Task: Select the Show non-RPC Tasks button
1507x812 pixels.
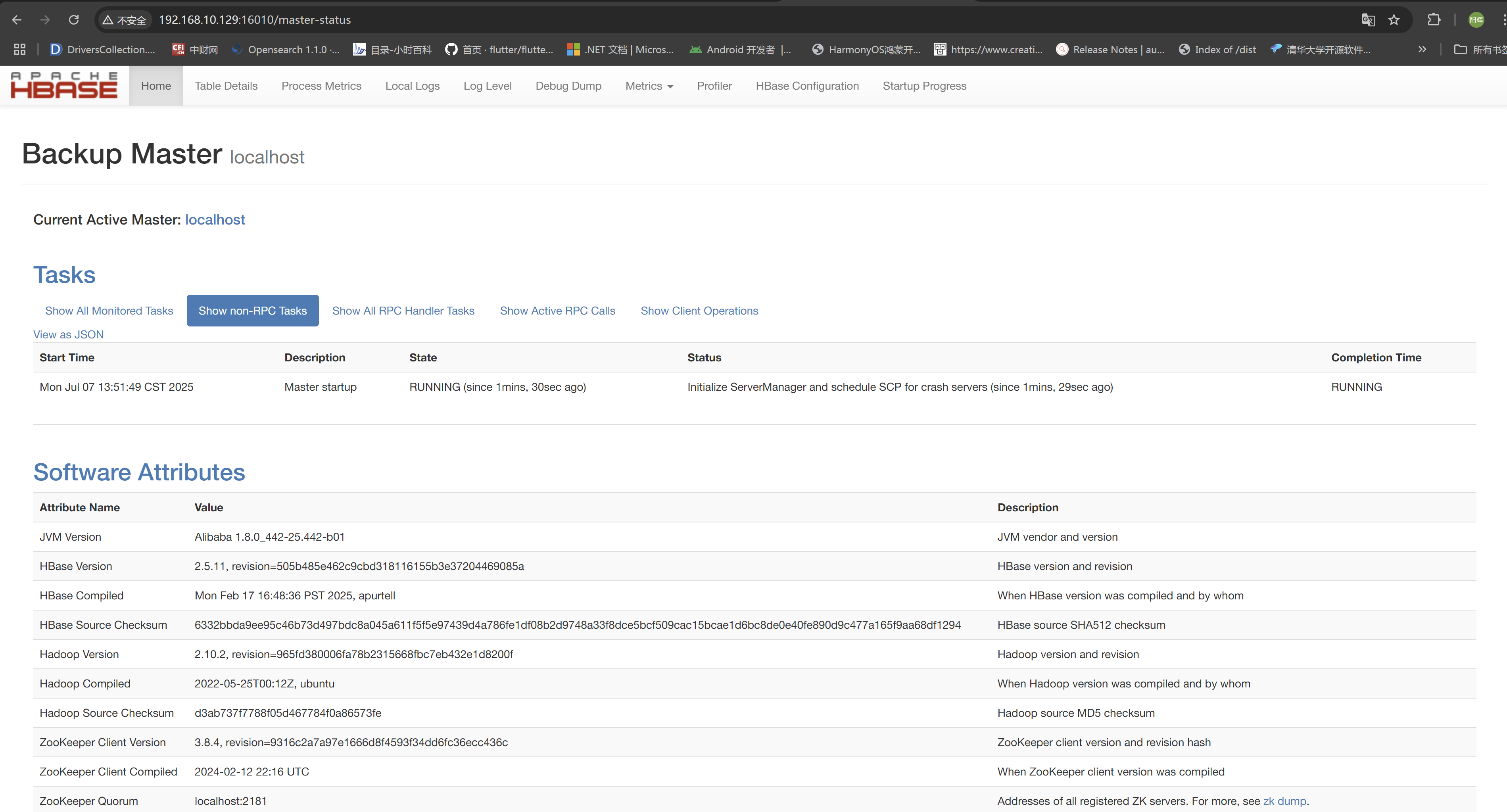Action: [252, 311]
